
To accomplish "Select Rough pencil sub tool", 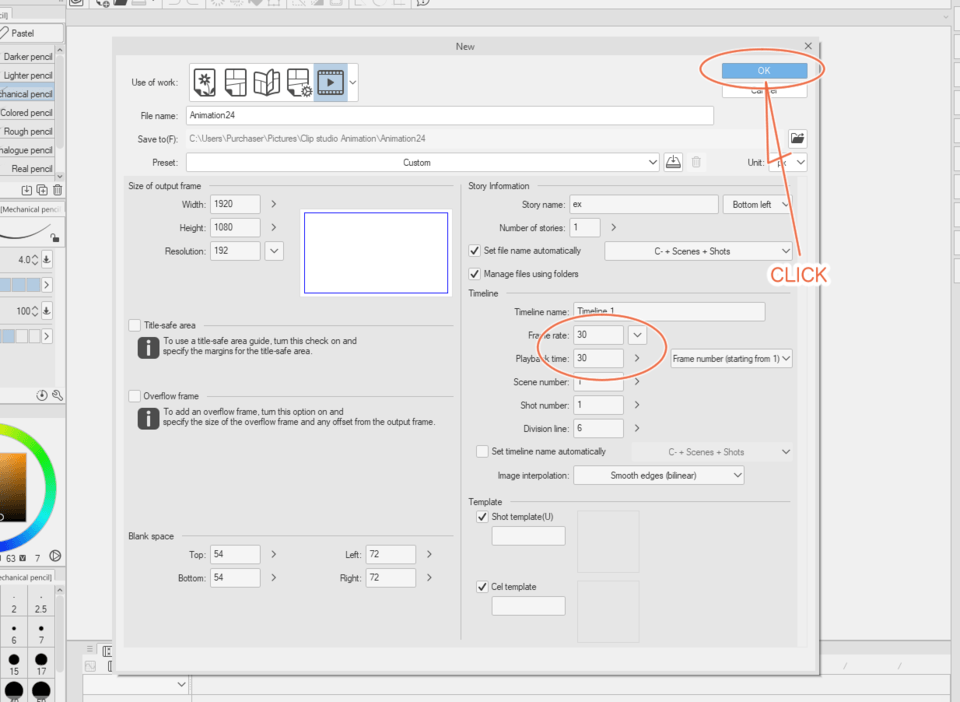I will (x=28, y=132).
